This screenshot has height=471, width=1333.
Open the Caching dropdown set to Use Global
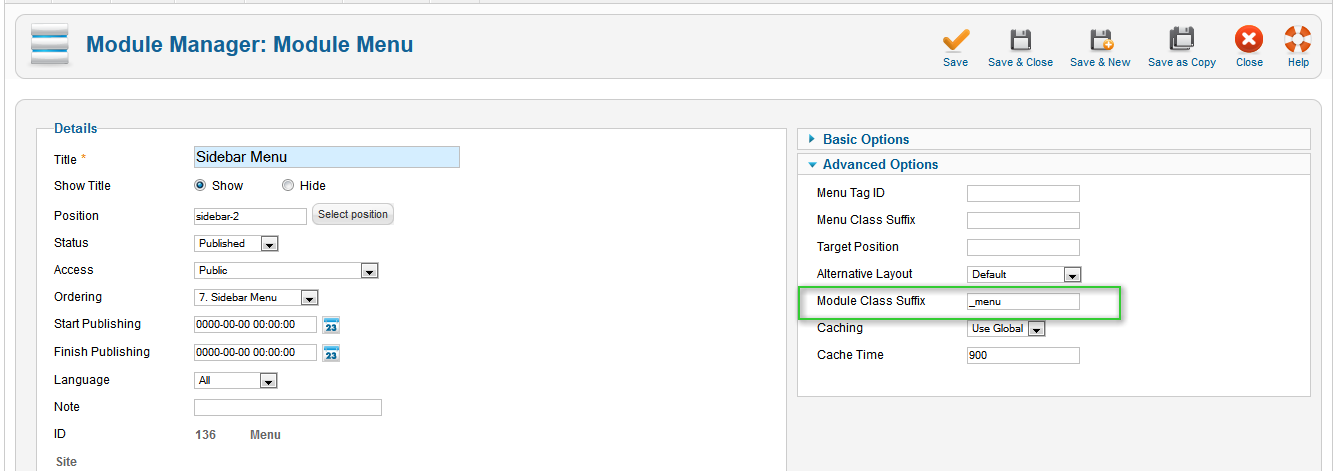tap(1006, 328)
